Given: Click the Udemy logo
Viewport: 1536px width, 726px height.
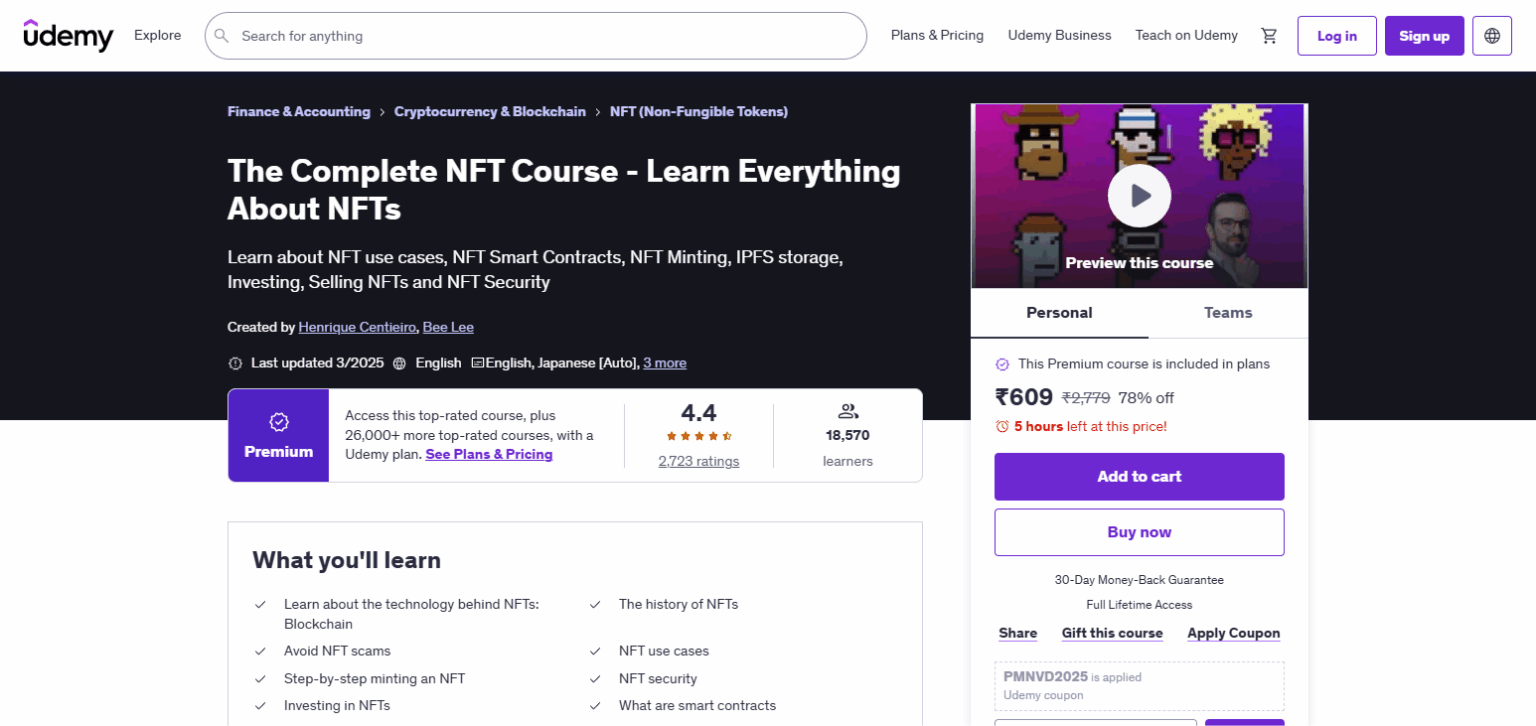Looking at the screenshot, I should coord(67,35).
